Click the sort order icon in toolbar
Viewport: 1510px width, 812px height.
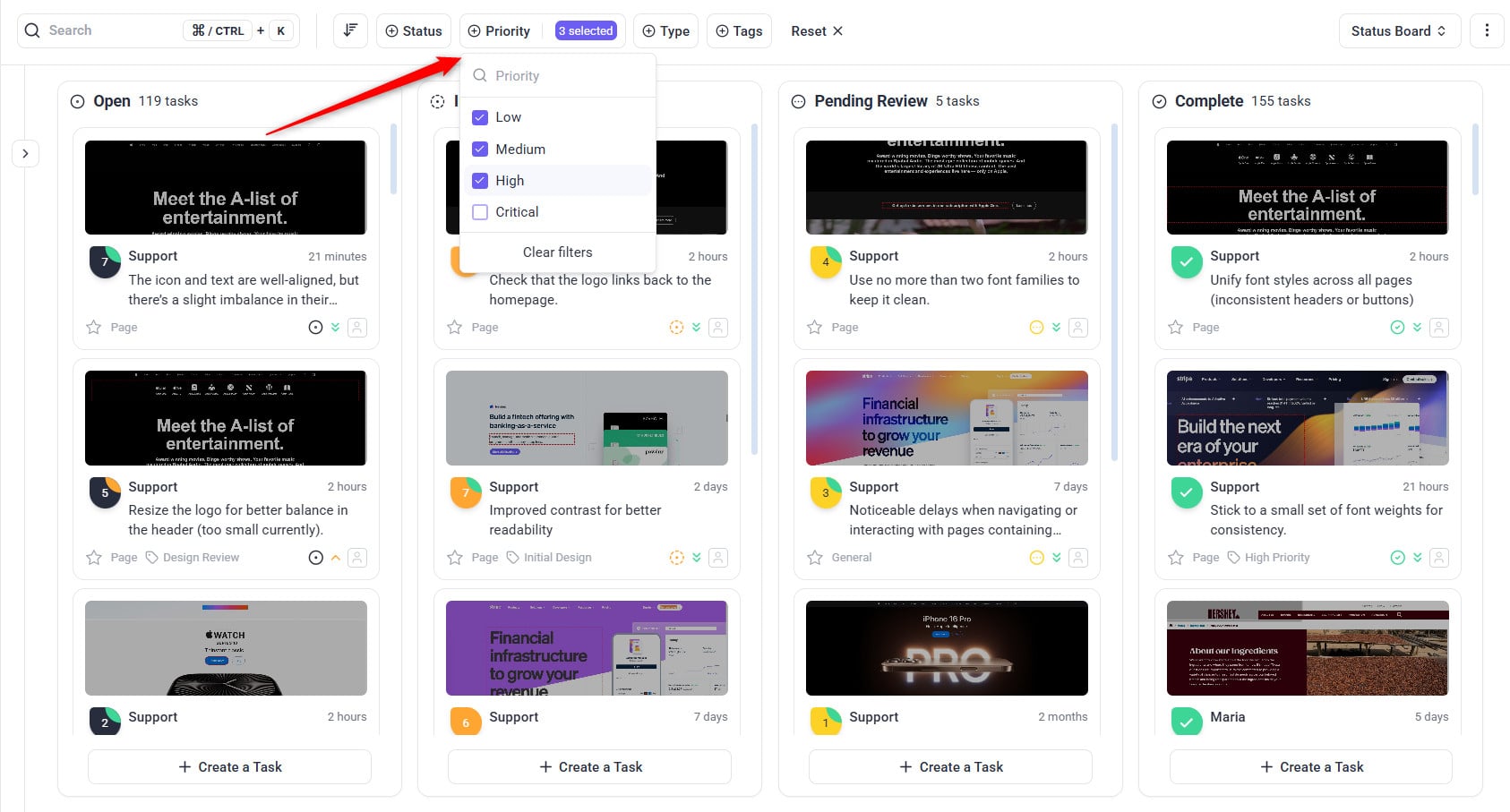coord(350,30)
